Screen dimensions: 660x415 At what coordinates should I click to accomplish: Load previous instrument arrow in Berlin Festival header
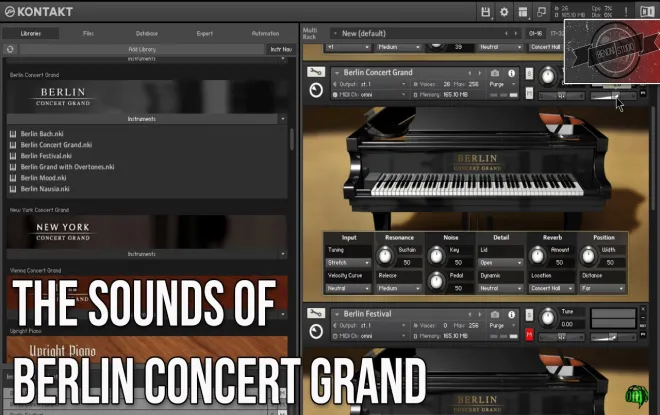470,314
